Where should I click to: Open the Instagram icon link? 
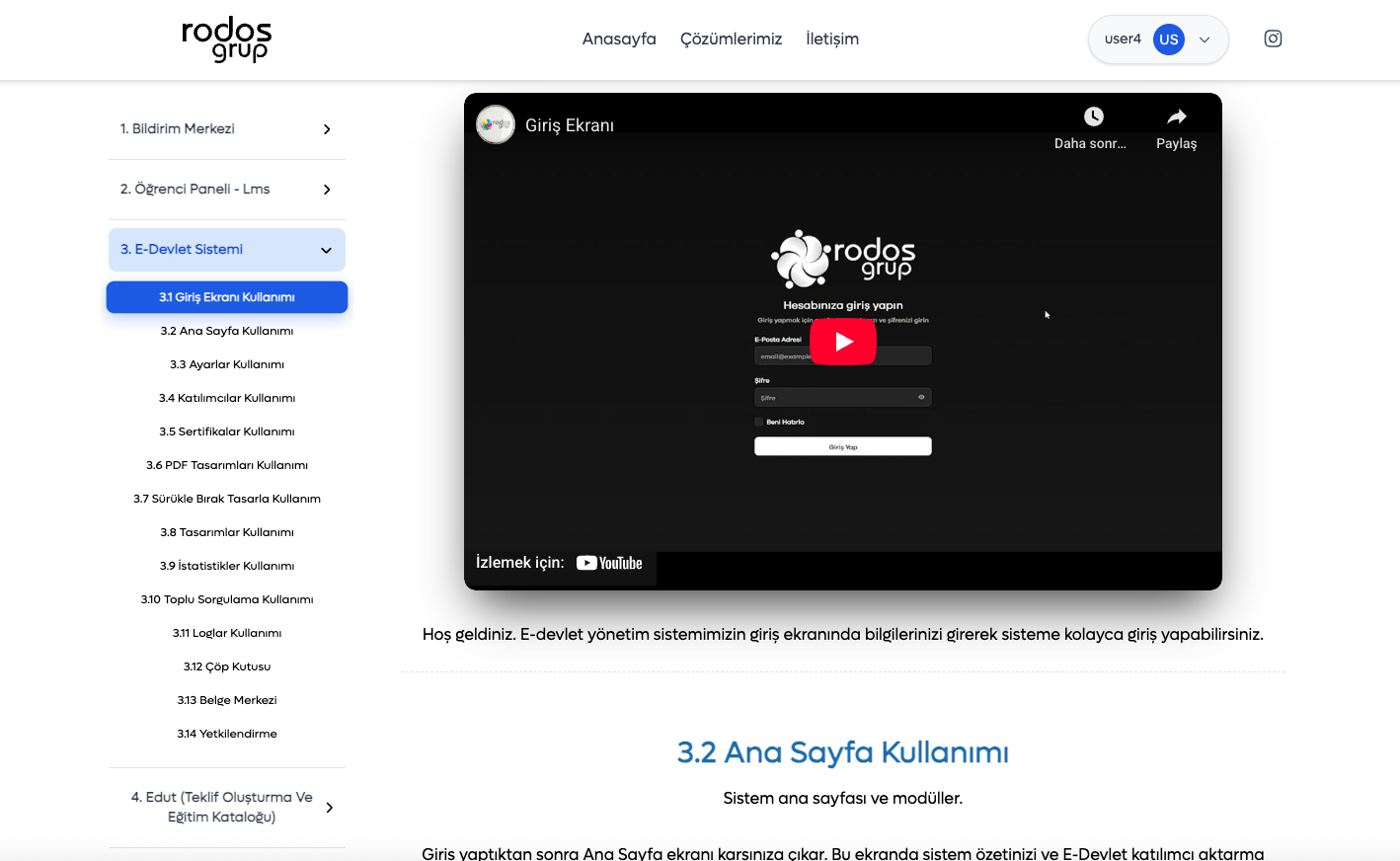point(1273,39)
